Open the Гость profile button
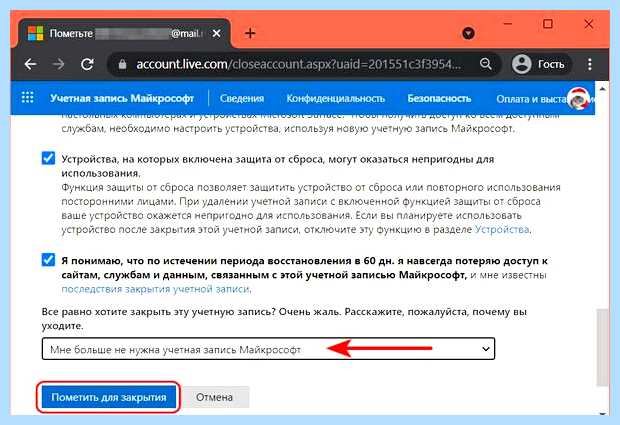Image resolution: width=620 pixels, height=425 pixels. [x=540, y=64]
